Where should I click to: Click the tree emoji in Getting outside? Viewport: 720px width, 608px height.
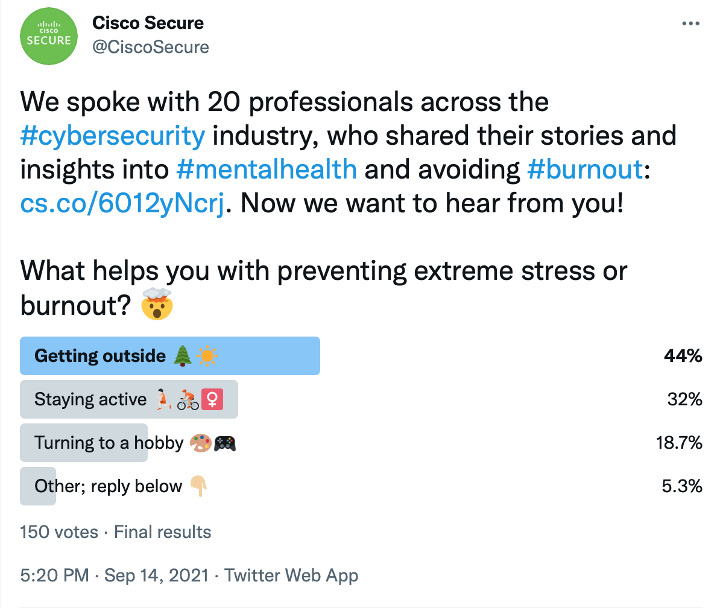point(181,356)
